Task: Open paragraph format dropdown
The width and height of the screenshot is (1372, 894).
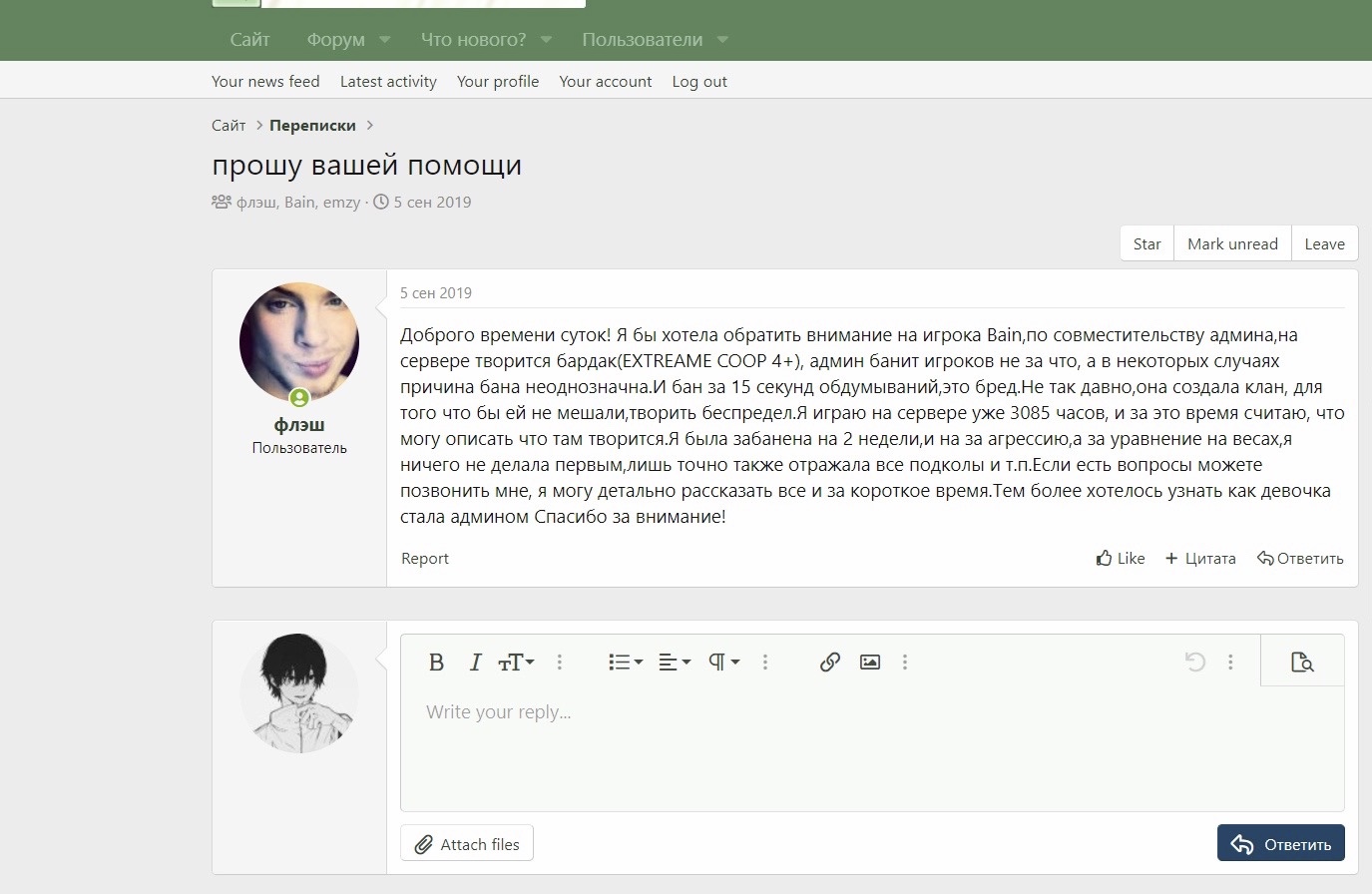Action: tap(723, 662)
